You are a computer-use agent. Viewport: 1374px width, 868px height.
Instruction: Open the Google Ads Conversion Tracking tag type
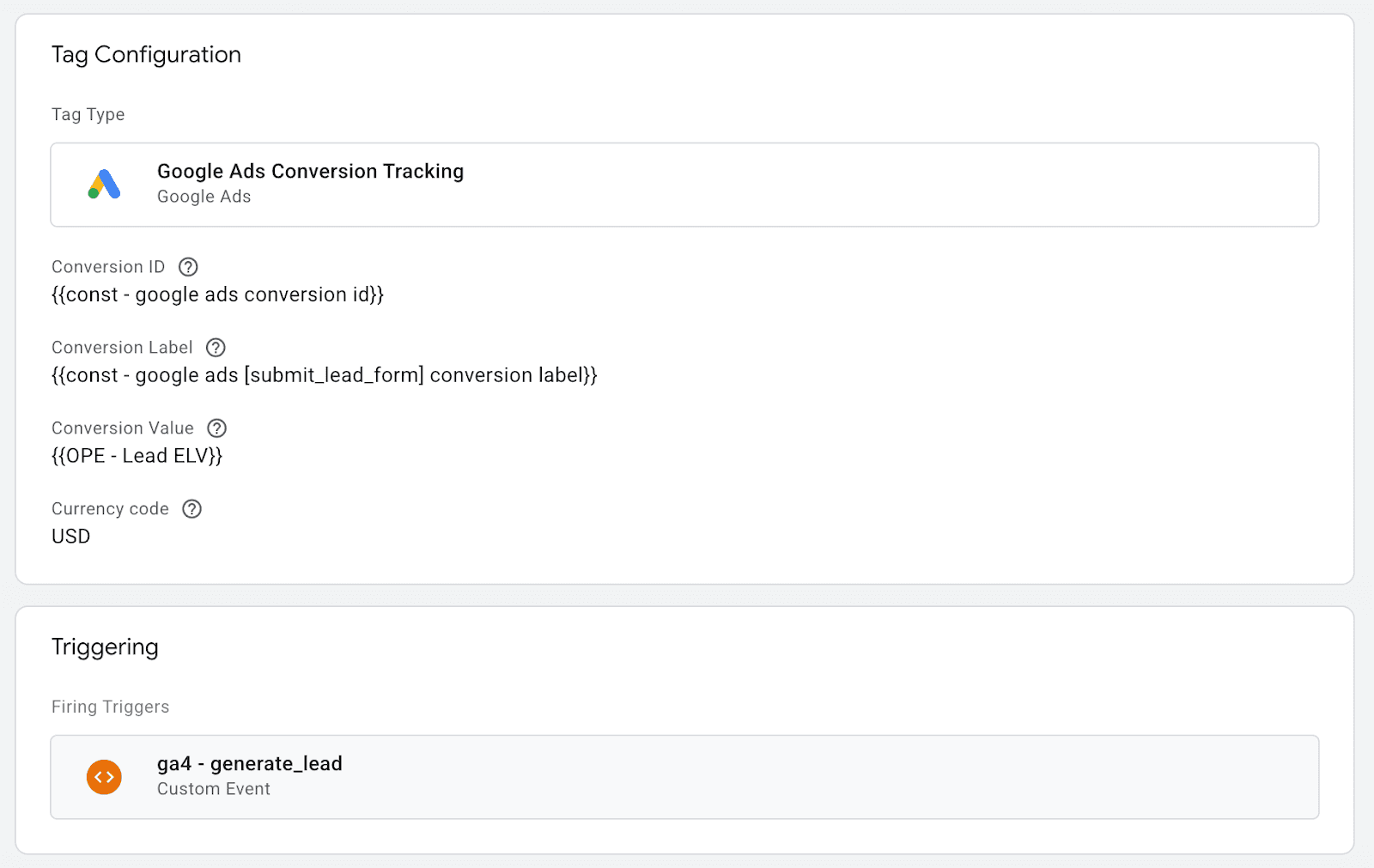[310, 172]
